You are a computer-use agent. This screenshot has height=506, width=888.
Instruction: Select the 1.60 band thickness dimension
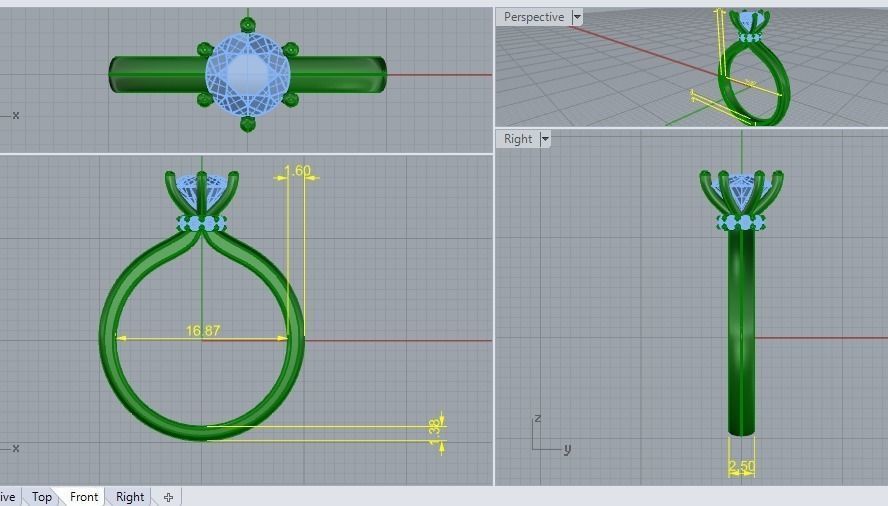(x=297, y=171)
